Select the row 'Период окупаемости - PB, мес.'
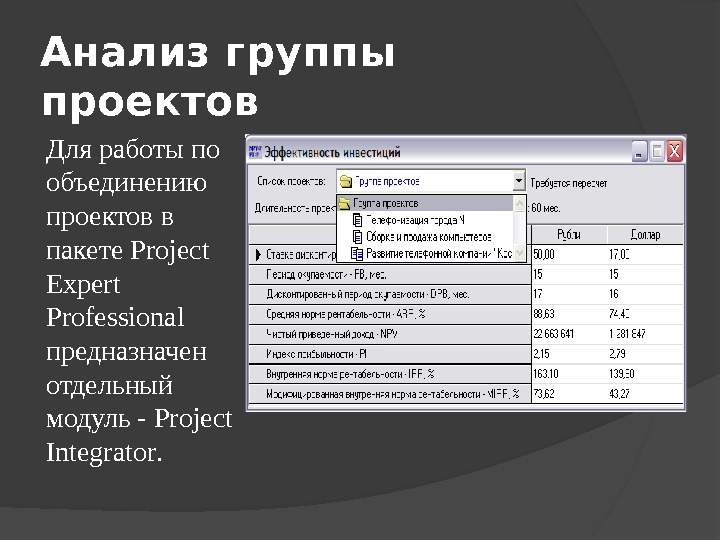This screenshot has width=720, height=540. [x=390, y=275]
